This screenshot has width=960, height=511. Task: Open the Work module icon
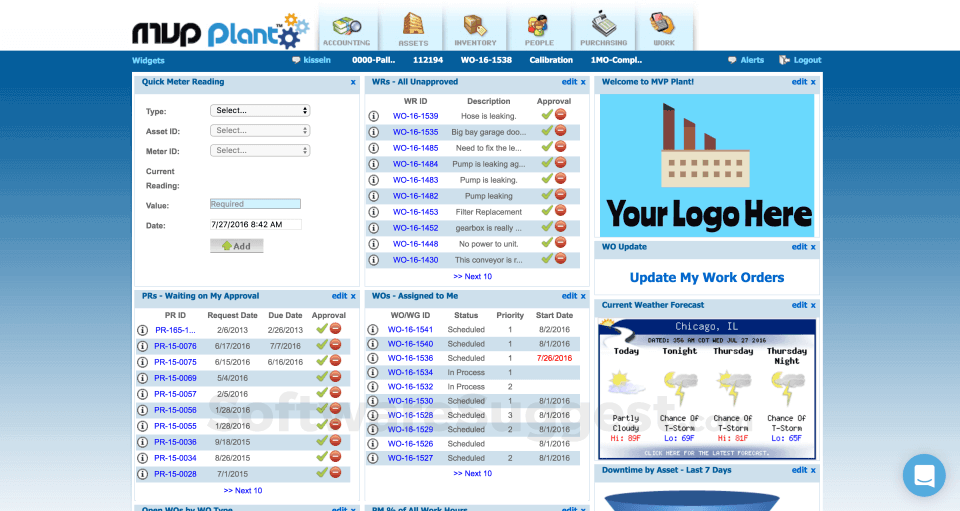pyautogui.click(x=664, y=29)
